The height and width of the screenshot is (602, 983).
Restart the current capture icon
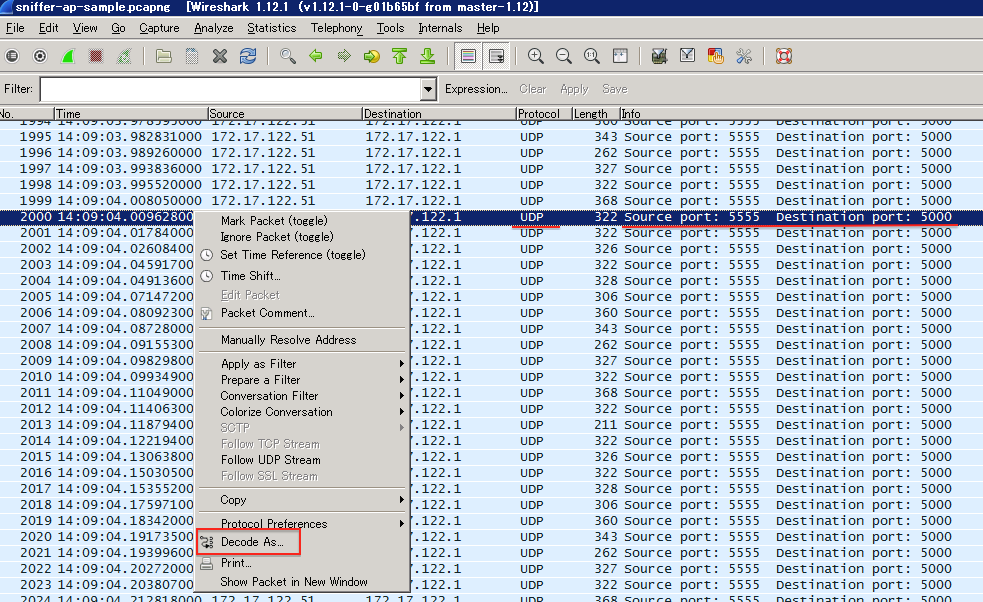pos(124,56)
